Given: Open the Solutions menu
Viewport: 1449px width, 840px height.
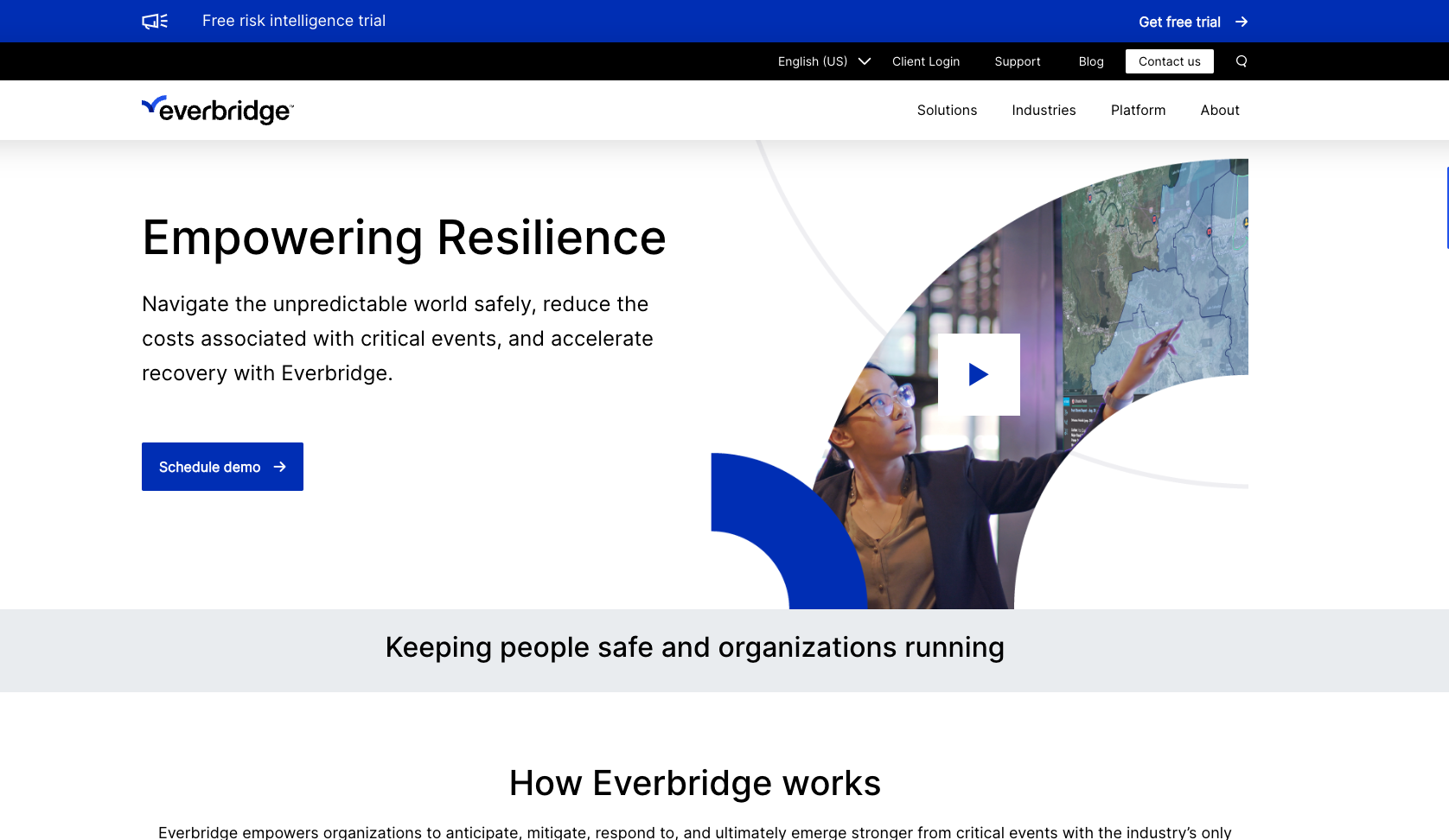Looking at the screenshot, I should click(x=947, y=111).
